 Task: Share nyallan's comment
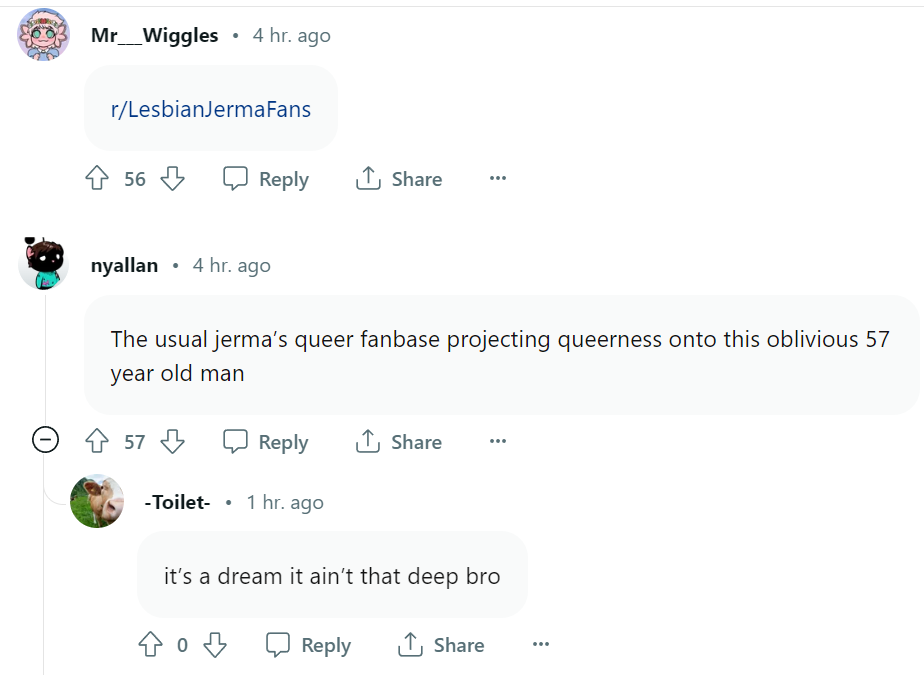click(399, 442)
